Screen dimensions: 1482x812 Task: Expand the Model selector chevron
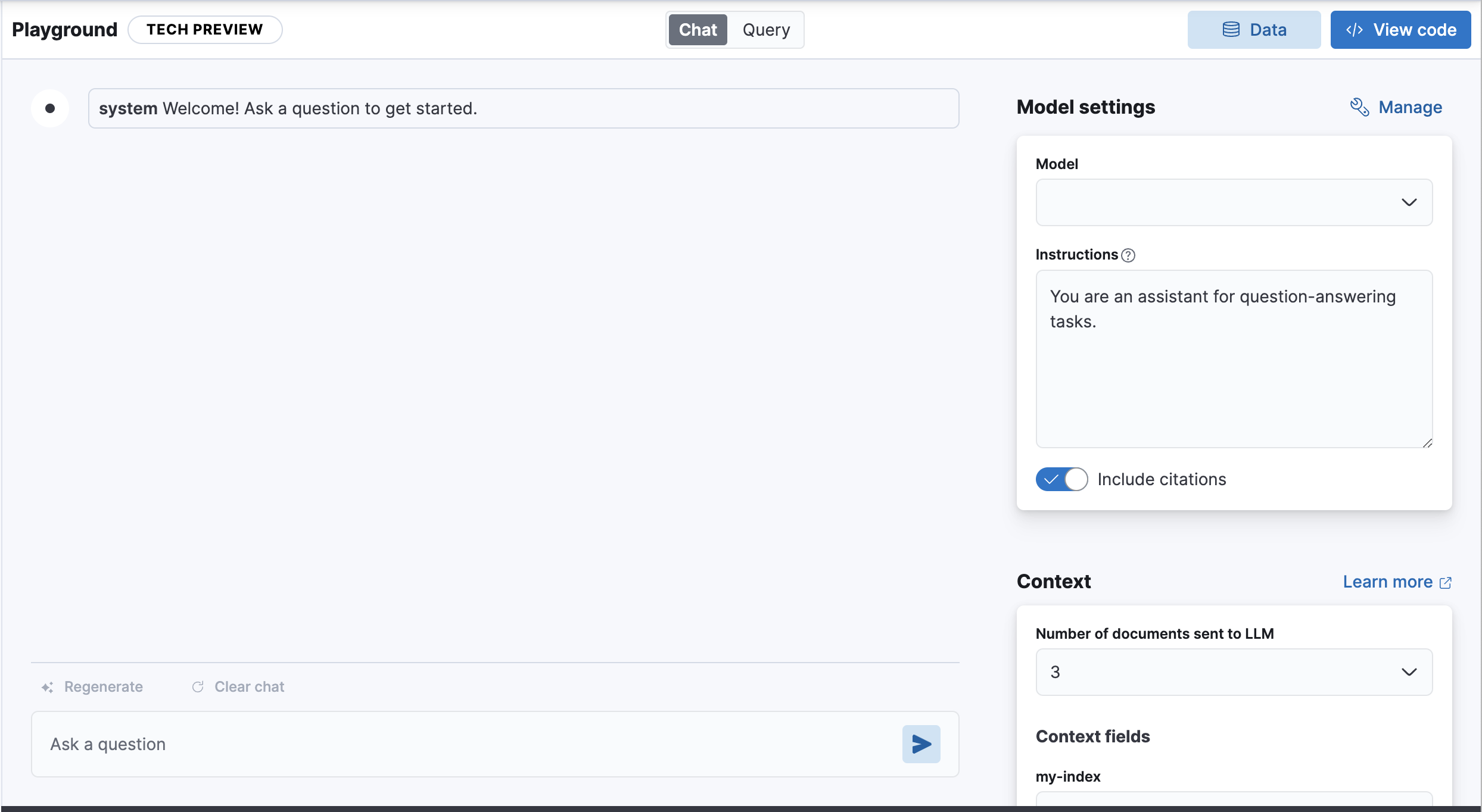click(x=1409, y=202)
